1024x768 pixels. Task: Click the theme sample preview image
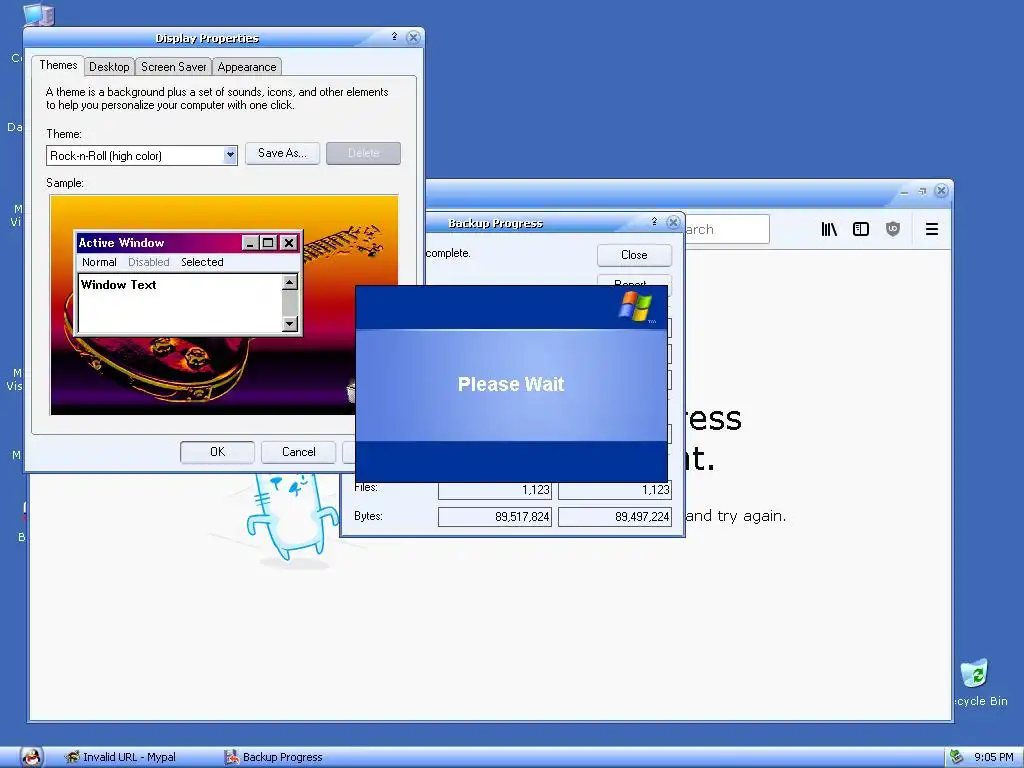point(224,305)
